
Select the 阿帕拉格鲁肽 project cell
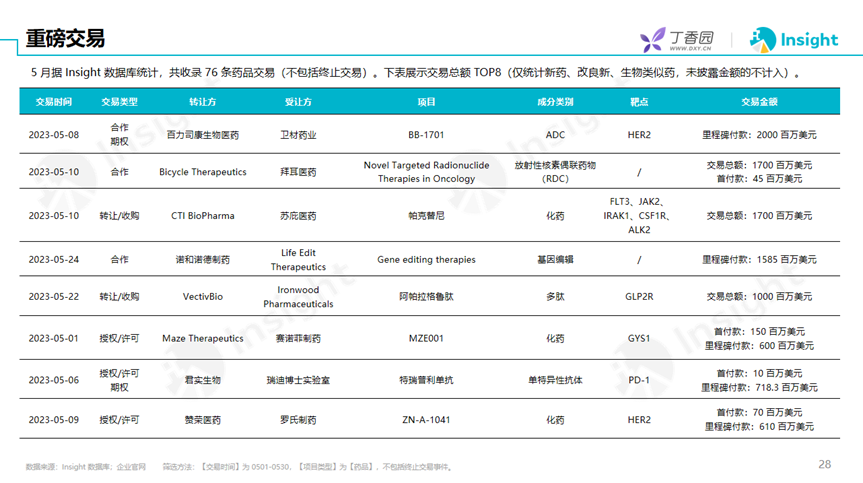(427, 297)
